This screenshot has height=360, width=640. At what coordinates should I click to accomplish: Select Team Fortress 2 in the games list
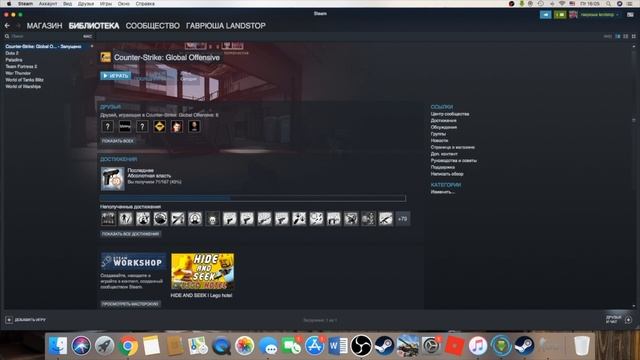(x=21, y=67)
